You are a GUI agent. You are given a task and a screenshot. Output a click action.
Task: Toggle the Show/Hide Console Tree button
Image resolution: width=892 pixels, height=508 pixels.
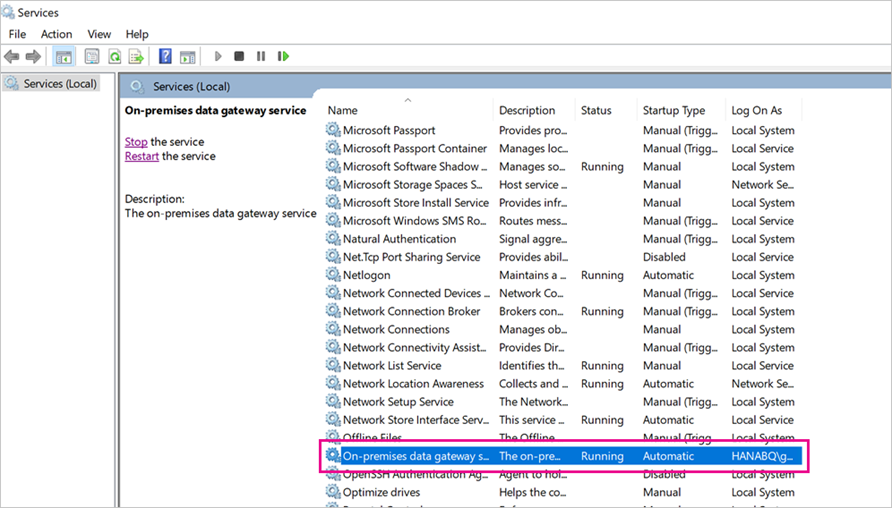pyautogui.click(x=63, y=57)
